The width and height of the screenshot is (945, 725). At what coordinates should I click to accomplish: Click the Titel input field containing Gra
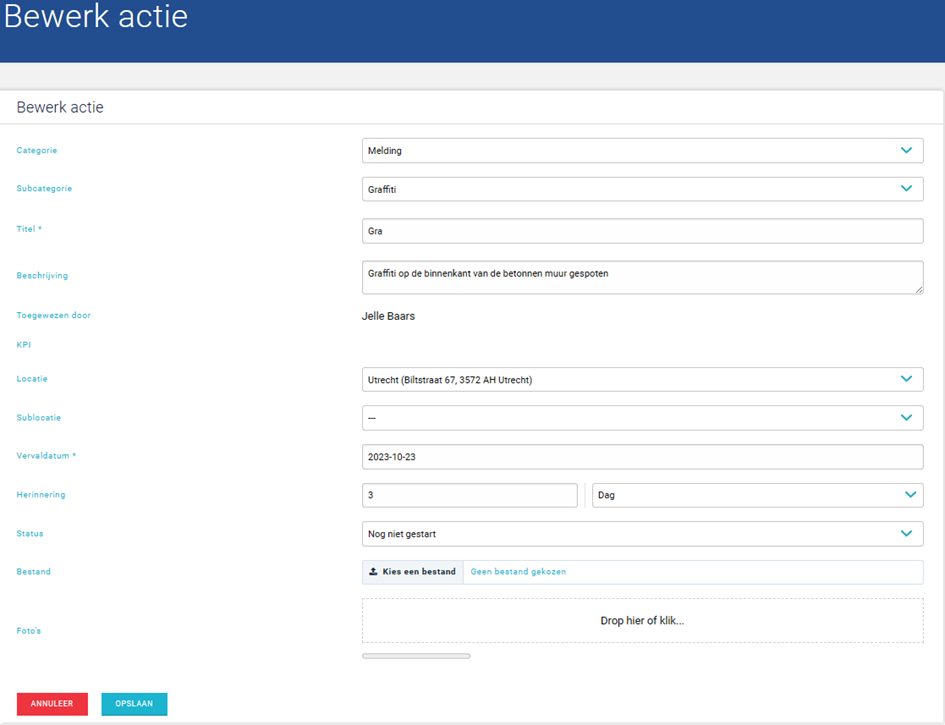[x=642, y=231]
